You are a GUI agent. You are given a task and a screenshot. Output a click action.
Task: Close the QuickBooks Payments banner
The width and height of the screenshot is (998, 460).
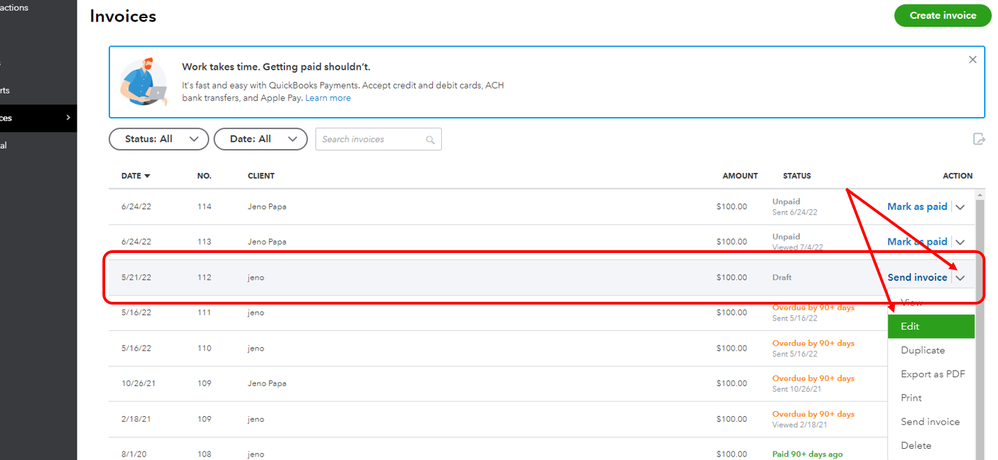click(972, 60)
